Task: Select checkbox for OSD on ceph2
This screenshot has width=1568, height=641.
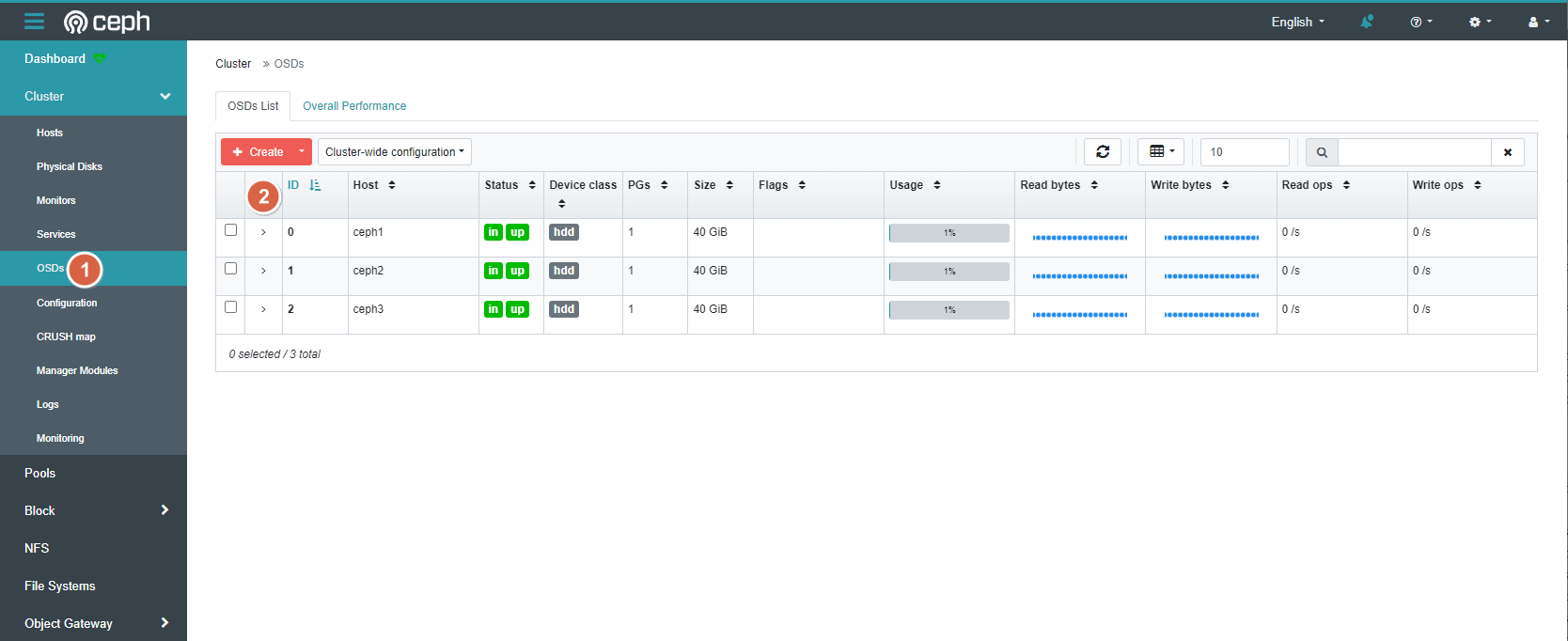Action: coord(230,269)
